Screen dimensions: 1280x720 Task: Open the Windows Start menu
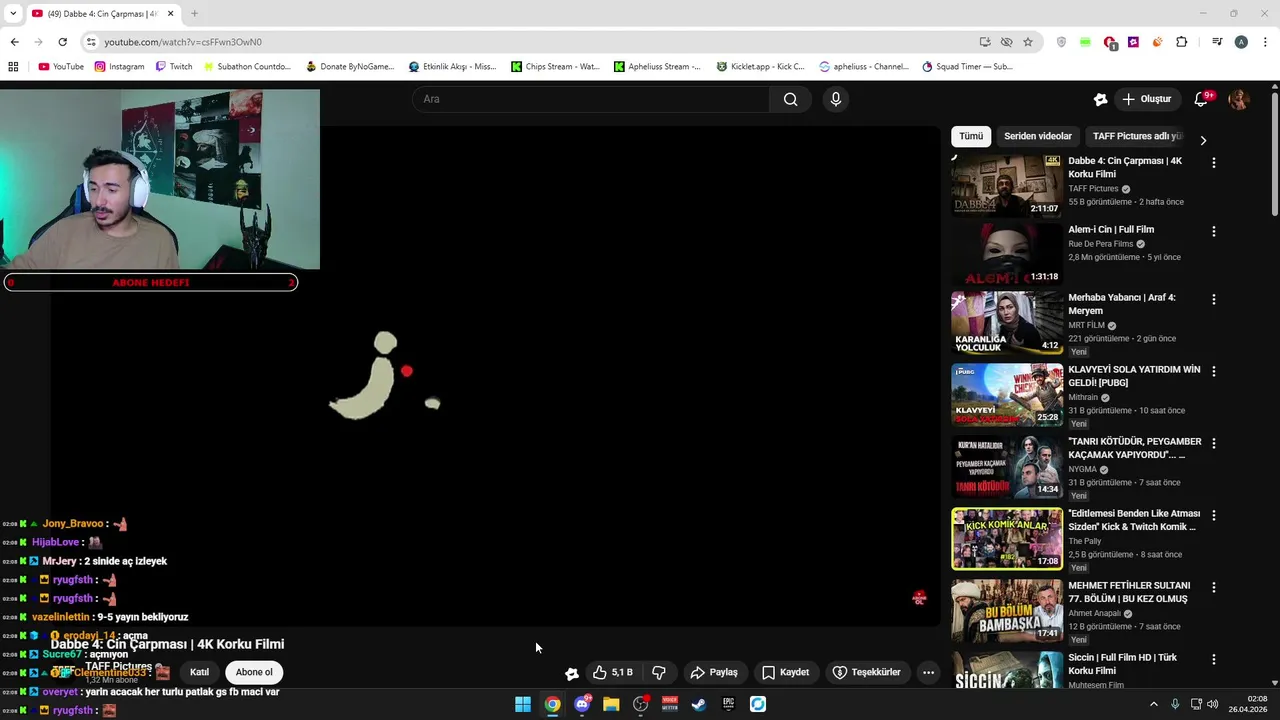point(523,704)
